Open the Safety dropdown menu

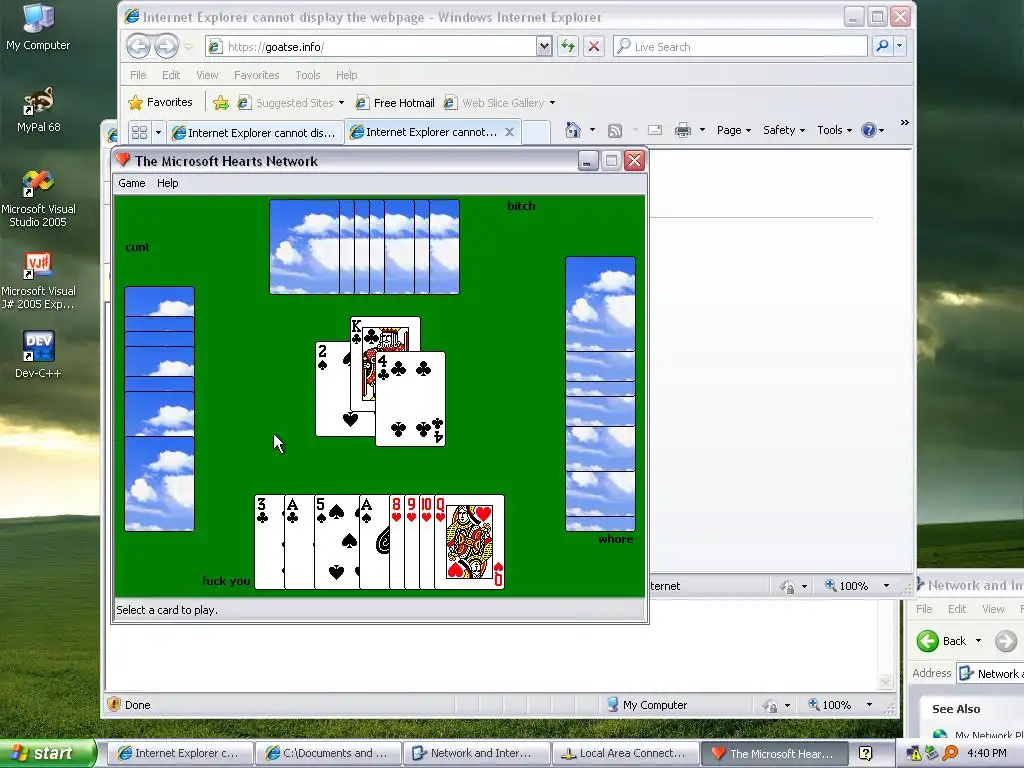(x=784, y=130)
